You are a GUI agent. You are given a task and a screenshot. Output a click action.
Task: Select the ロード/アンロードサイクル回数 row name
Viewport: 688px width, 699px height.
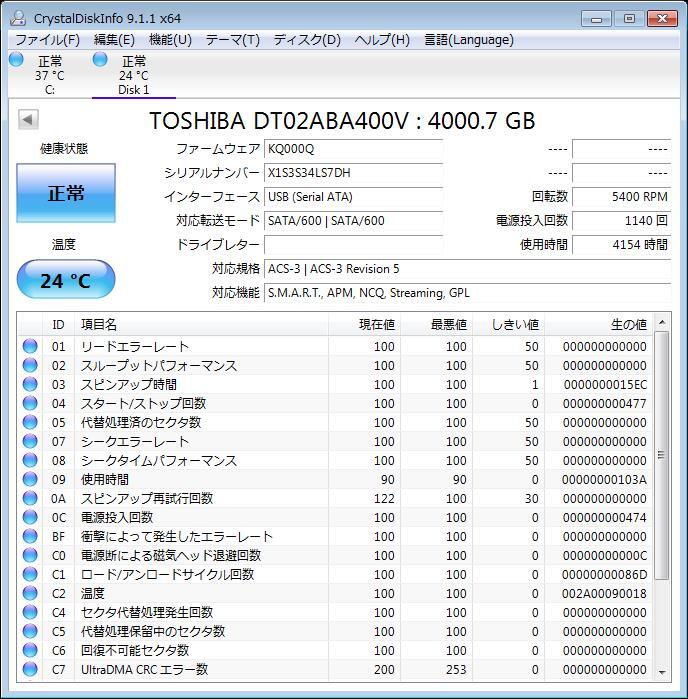pyautogui.click(x=167, y=574)
